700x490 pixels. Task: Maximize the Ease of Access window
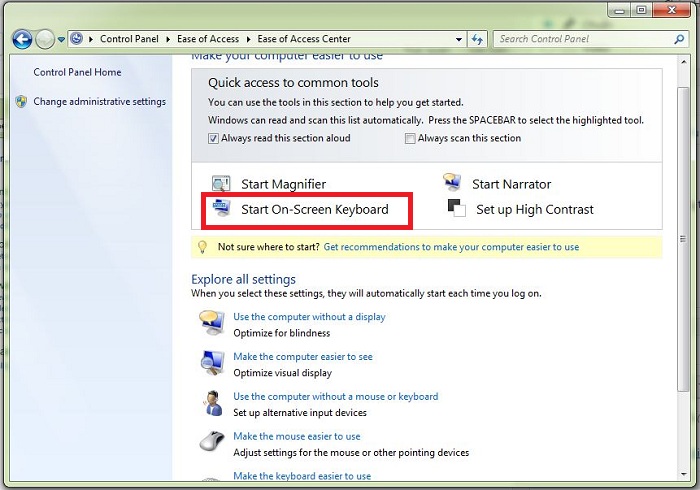[x=642, y=10]
